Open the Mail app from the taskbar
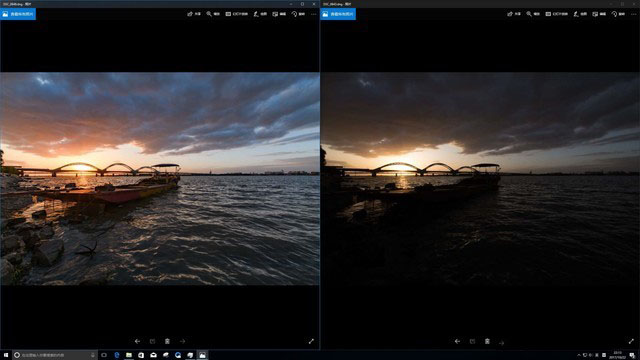640x360 pixels. pos(153,355)
